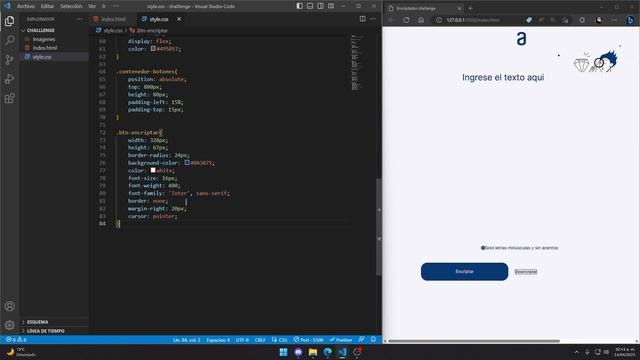Click the #495057 color swatch
The image size is (640, 360).
(x=153, y=49)
